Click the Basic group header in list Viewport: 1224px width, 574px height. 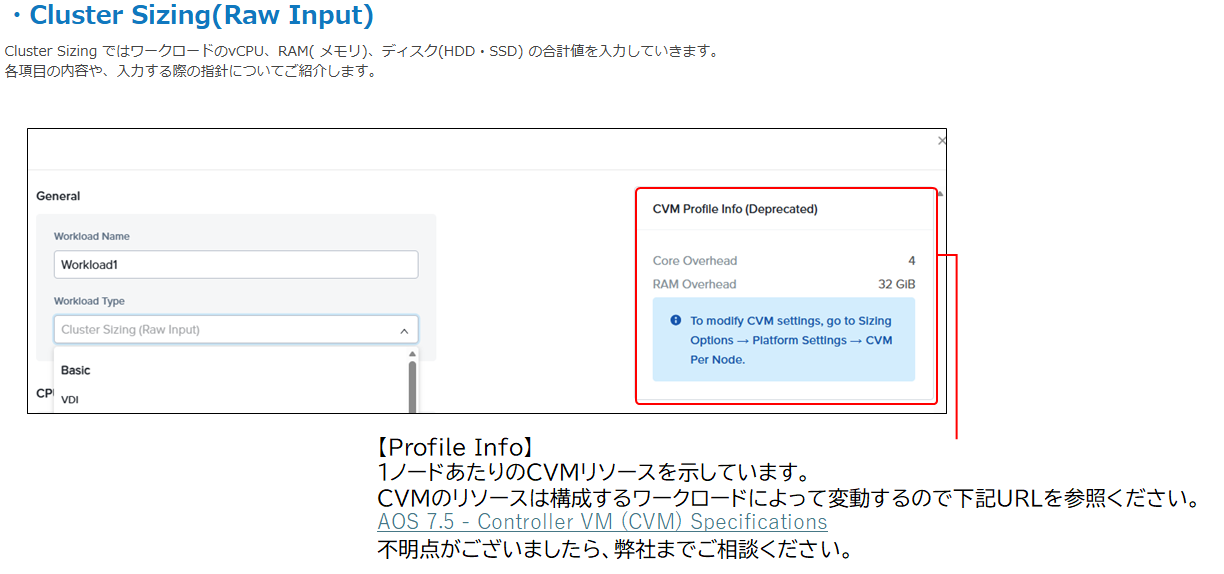click(x=76, y=370)
